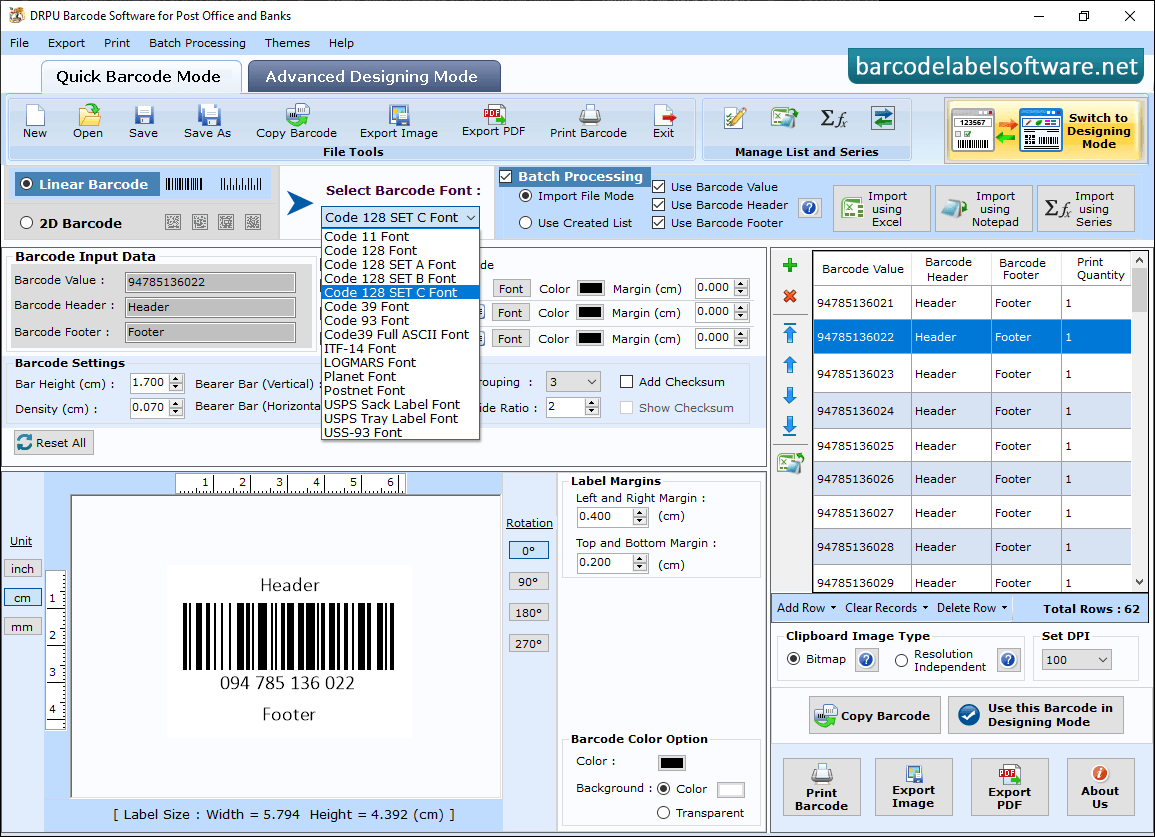The width and height of the screenshot is (1155, 837).
Task: Toggle Use Barcode Header checkbox
Action: pyautogui.click(x=659, y=205)
